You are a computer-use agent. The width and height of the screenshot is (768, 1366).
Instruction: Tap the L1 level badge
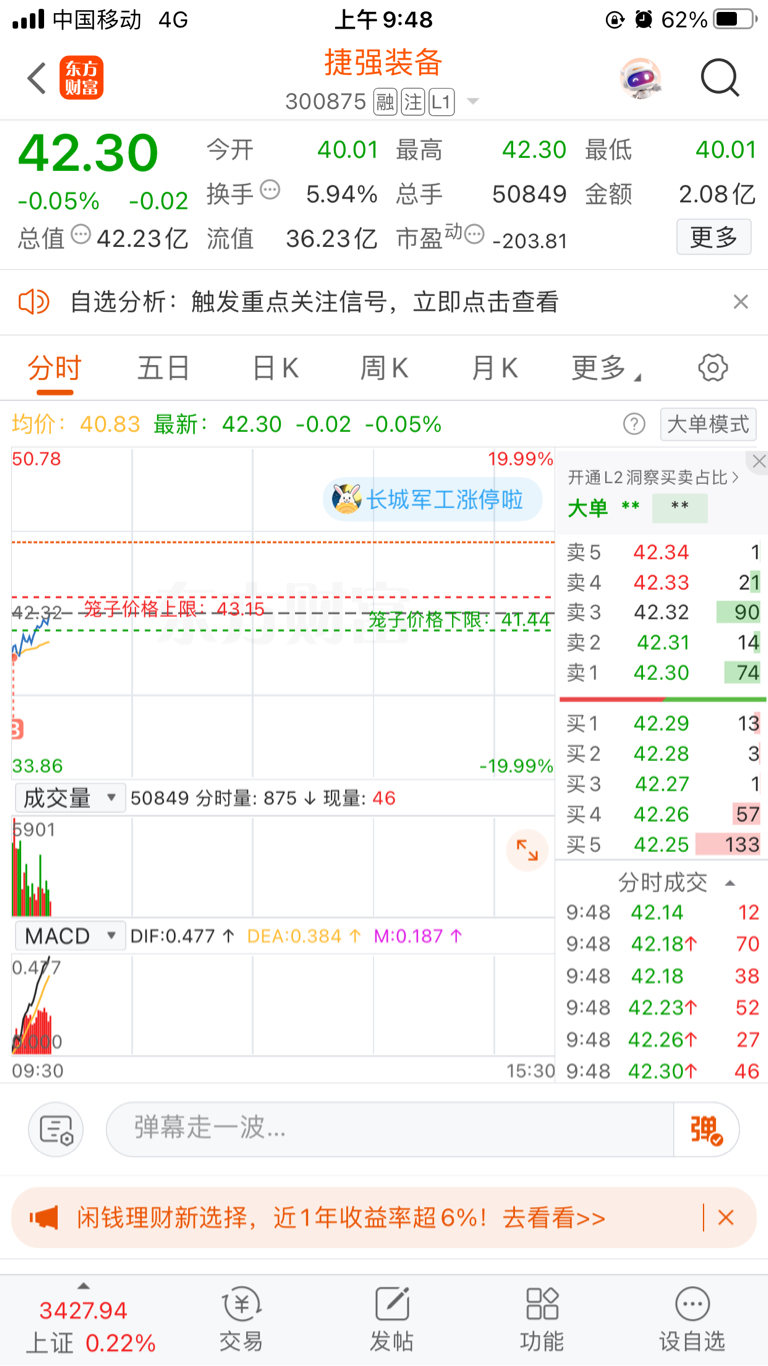pos(442,102)
